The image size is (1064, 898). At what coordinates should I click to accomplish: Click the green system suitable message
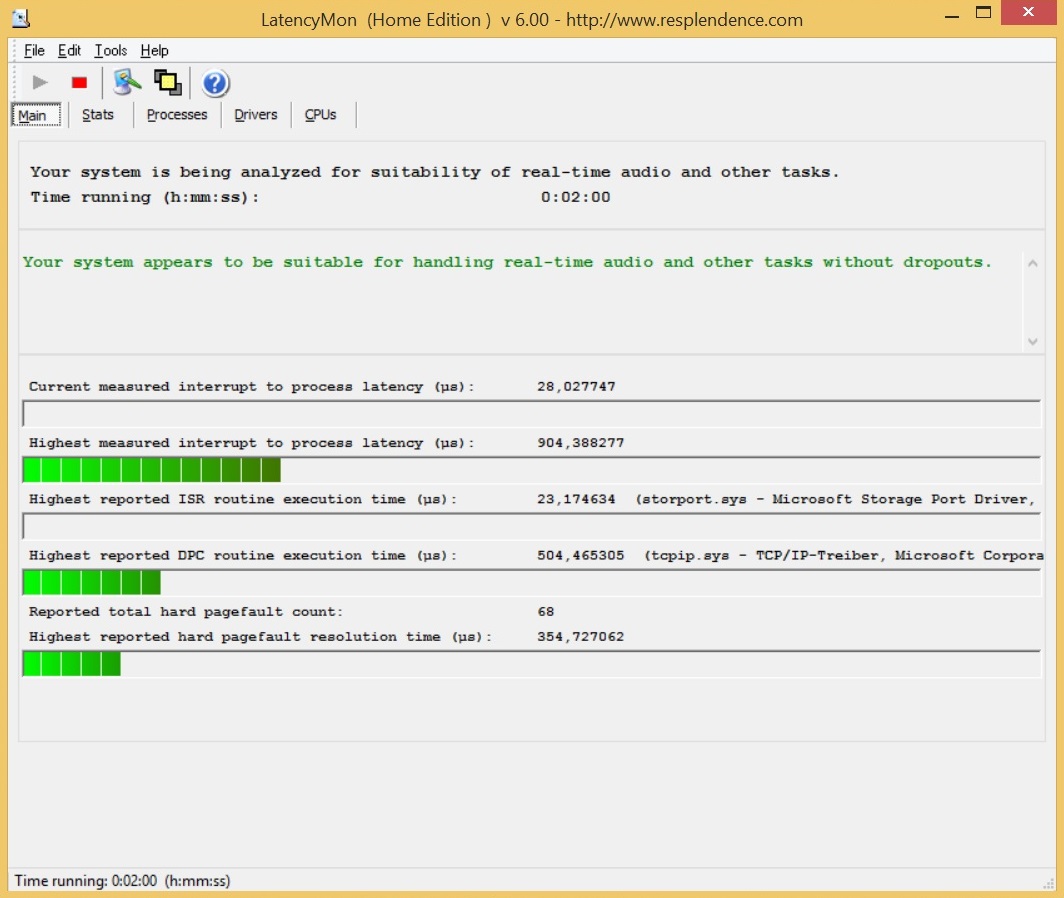click(x=507, y=262)
